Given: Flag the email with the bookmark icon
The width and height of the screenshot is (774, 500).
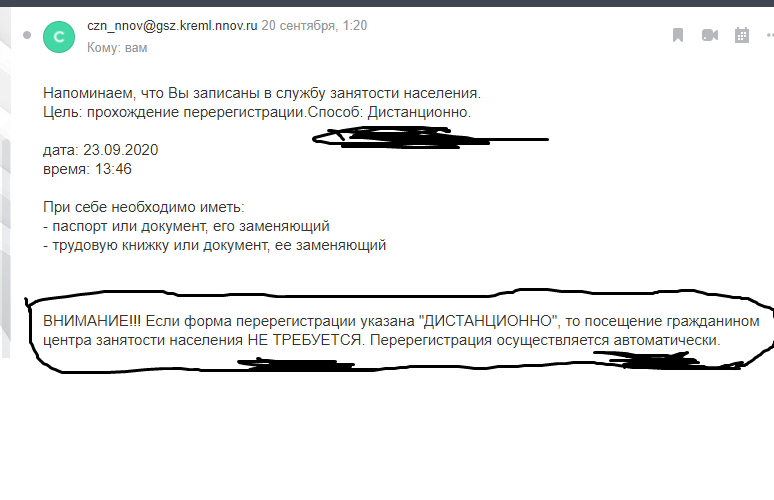Looking at the screenshot, I should 678,35.
